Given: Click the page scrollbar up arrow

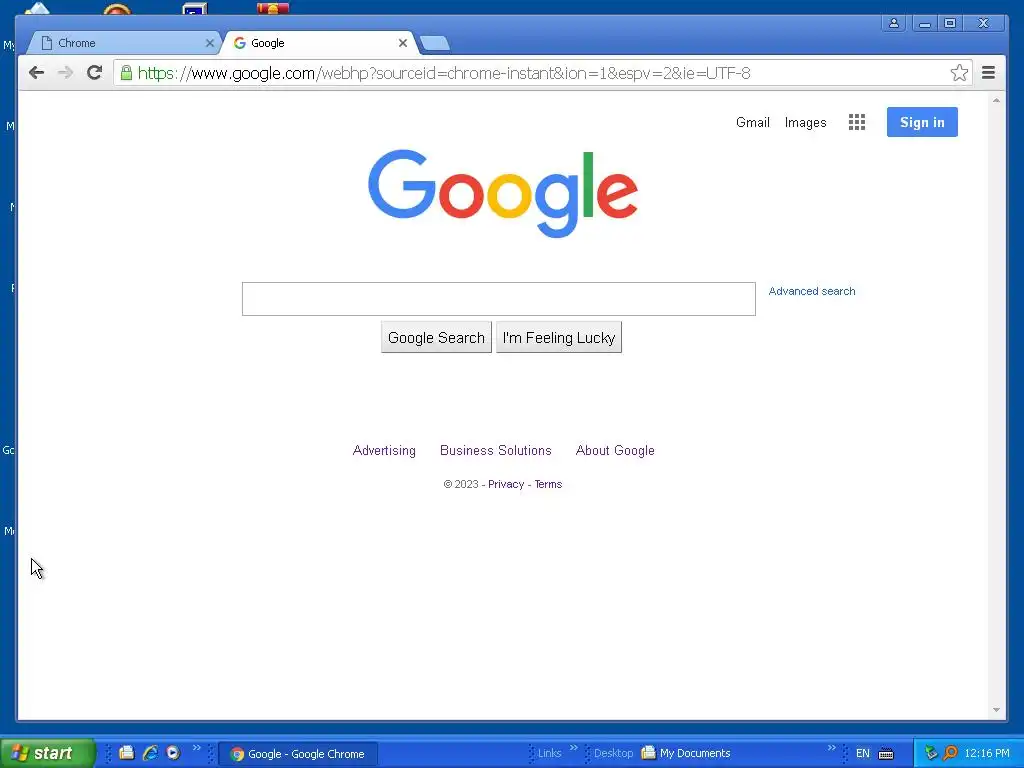Looking at the screenshot, I should pos(996,101).
